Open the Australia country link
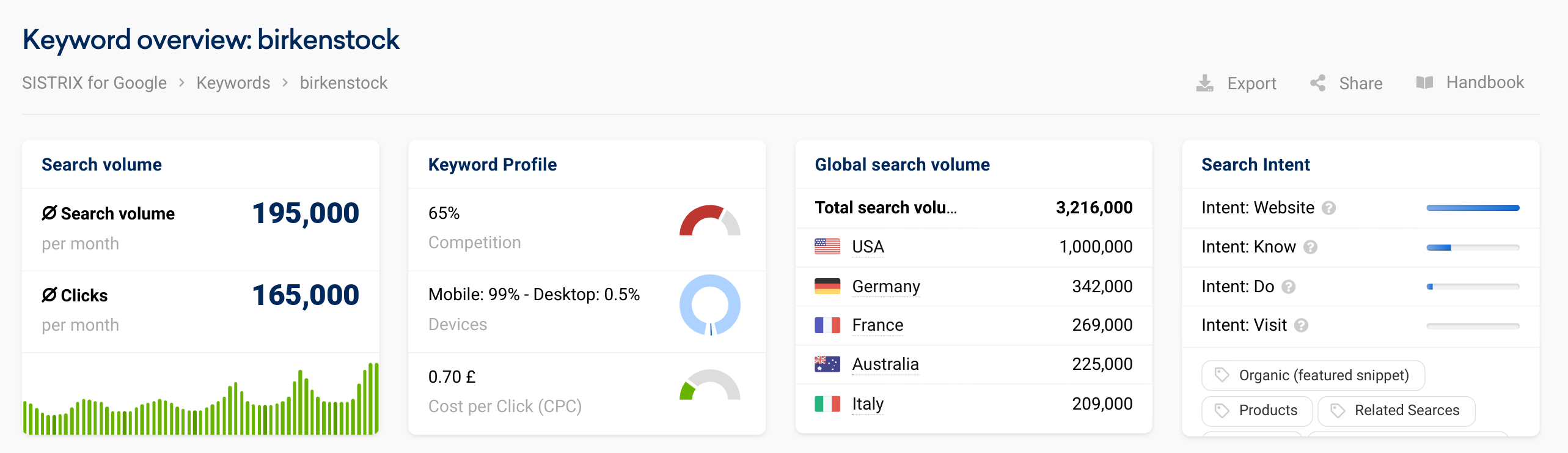The height and width of the screenshot is (453, 1568). coord(885,364)
